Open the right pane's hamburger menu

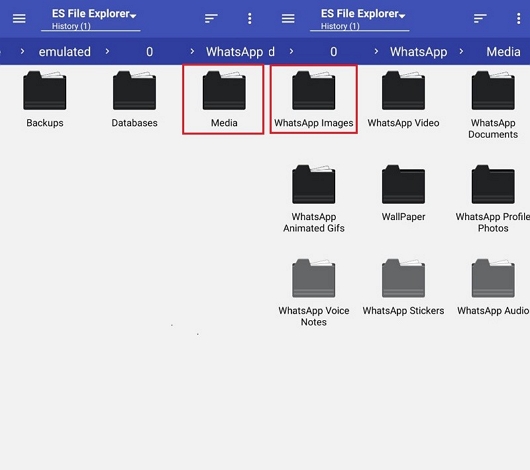pos(288,19)
